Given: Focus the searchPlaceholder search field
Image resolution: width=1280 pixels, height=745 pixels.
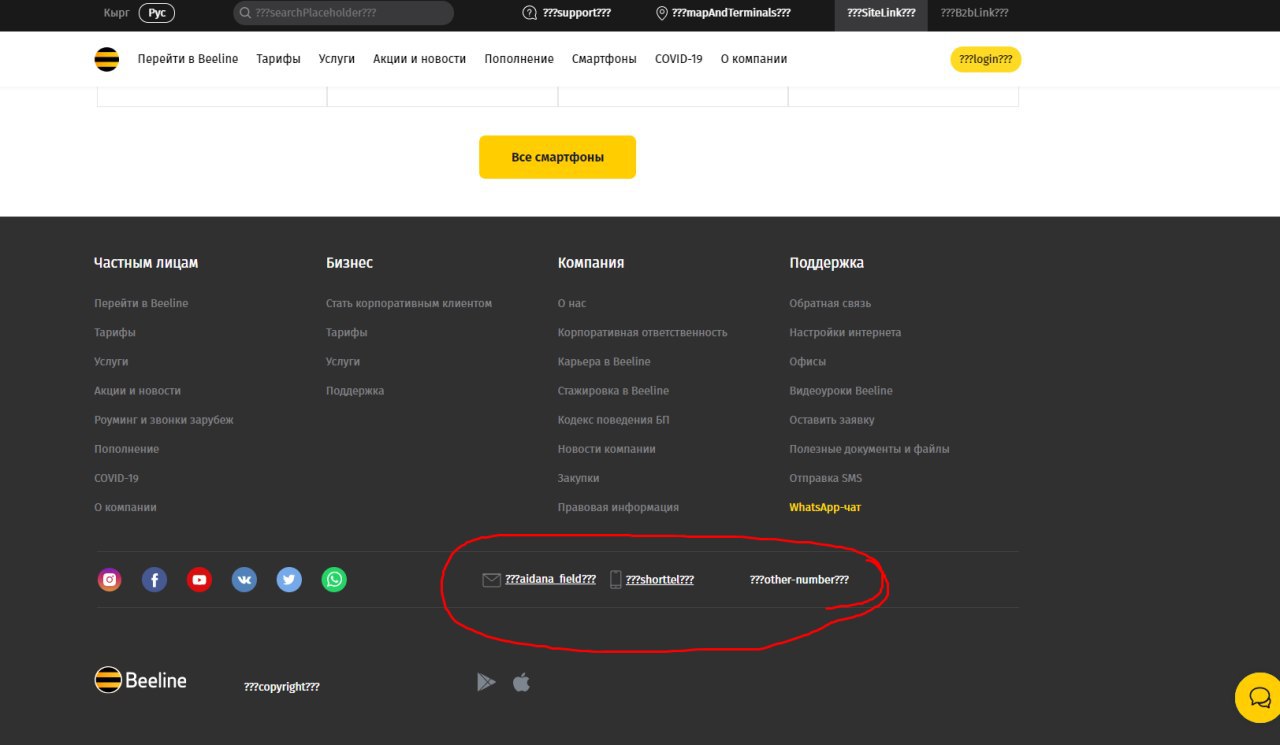Looking at the screenshot, I should [x=343, y=13].
